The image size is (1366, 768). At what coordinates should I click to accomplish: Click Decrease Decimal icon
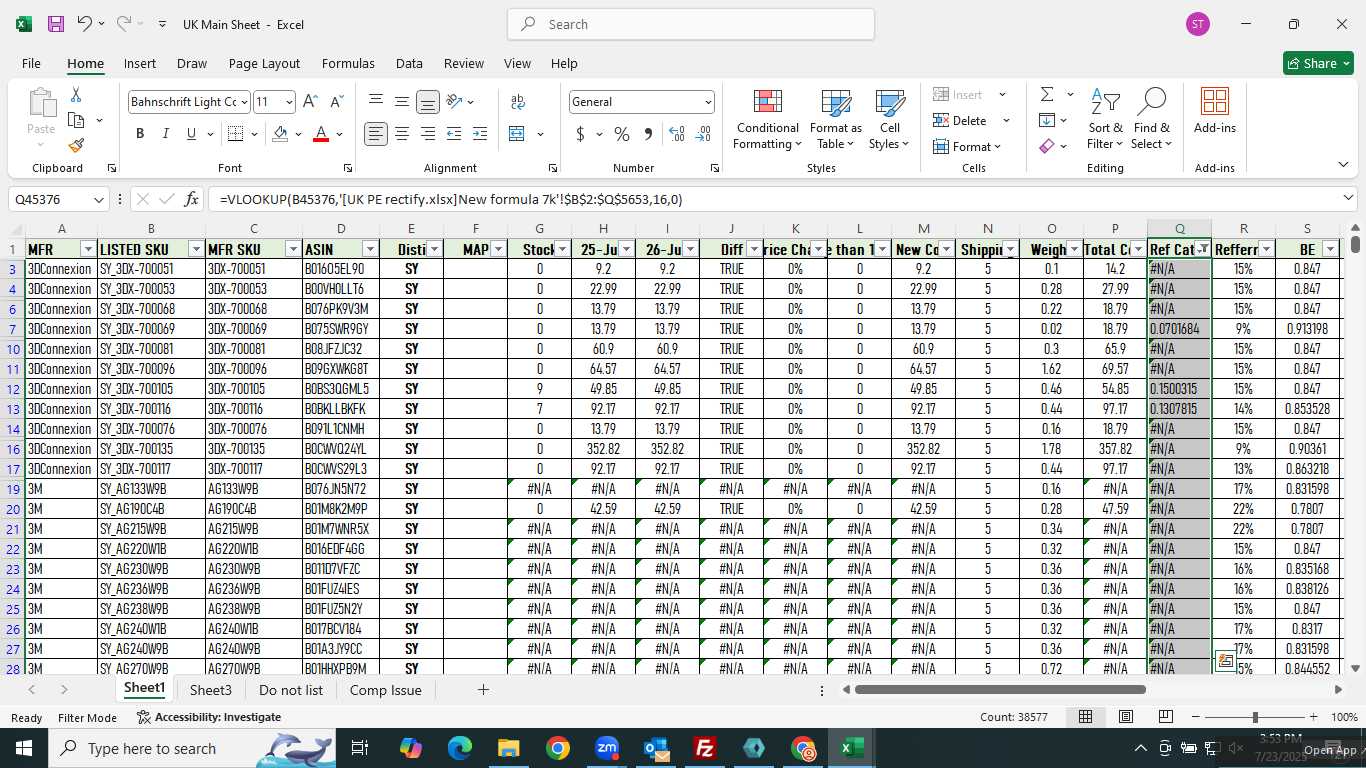pos(703,134)
